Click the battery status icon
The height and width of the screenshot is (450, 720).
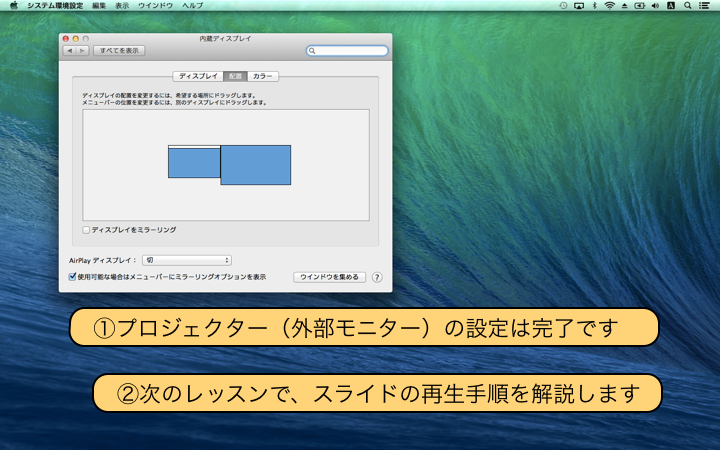[x=640, y=6]
